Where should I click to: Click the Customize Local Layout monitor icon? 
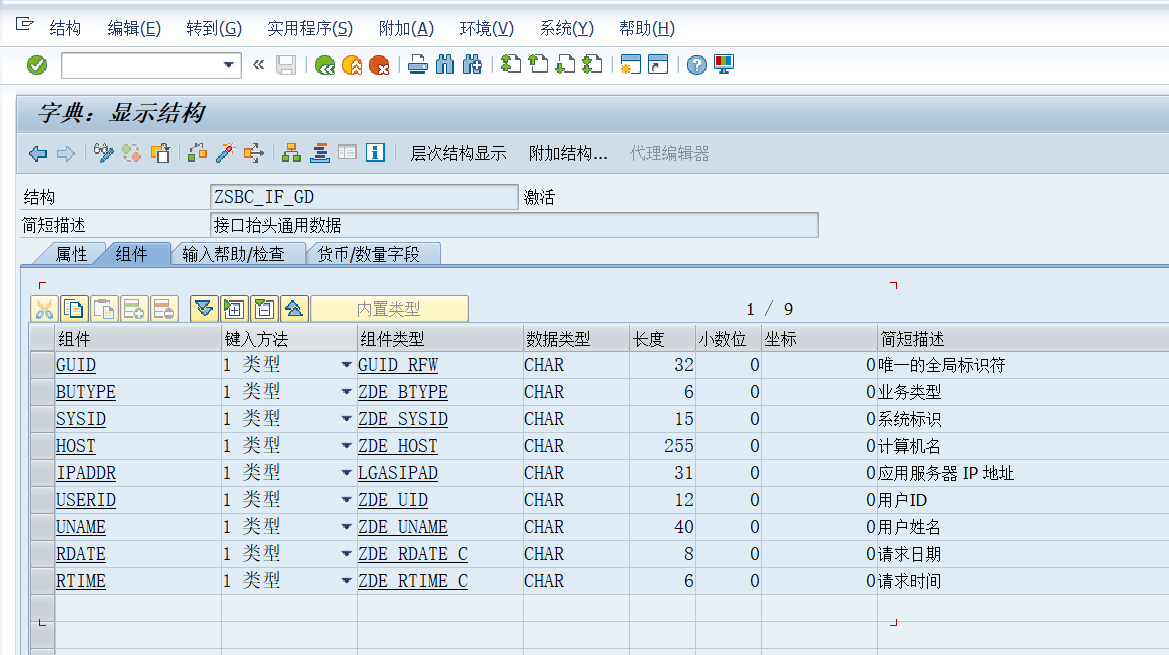coord(724,65)
